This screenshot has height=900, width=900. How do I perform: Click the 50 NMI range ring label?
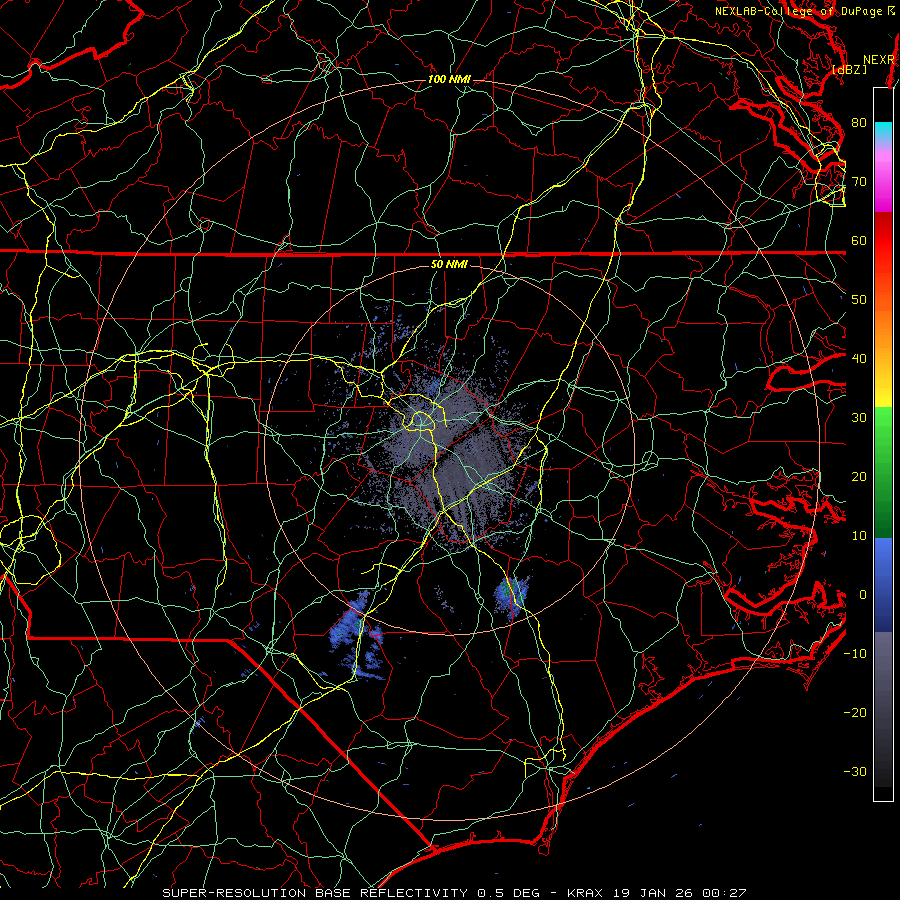pyautogui.click(x=449, y=264)
